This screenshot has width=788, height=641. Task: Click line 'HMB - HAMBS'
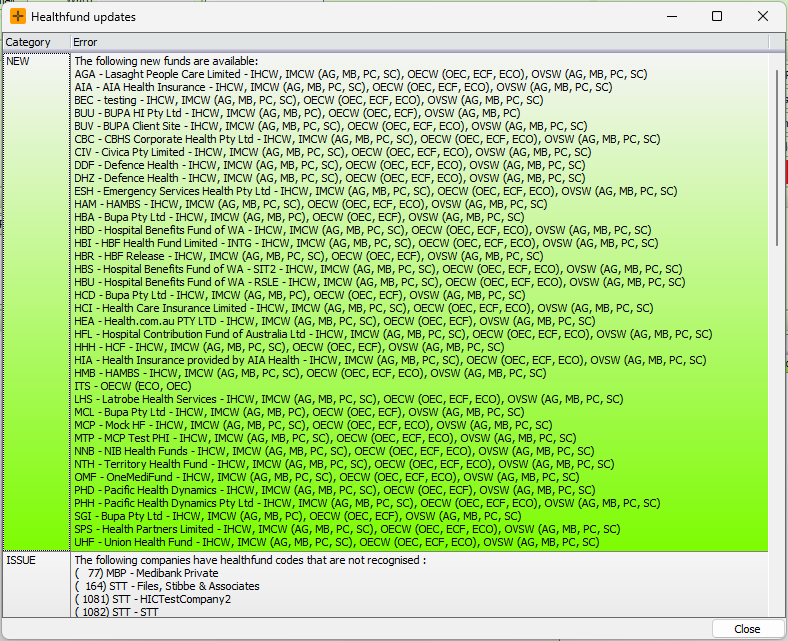coord(310,373)
